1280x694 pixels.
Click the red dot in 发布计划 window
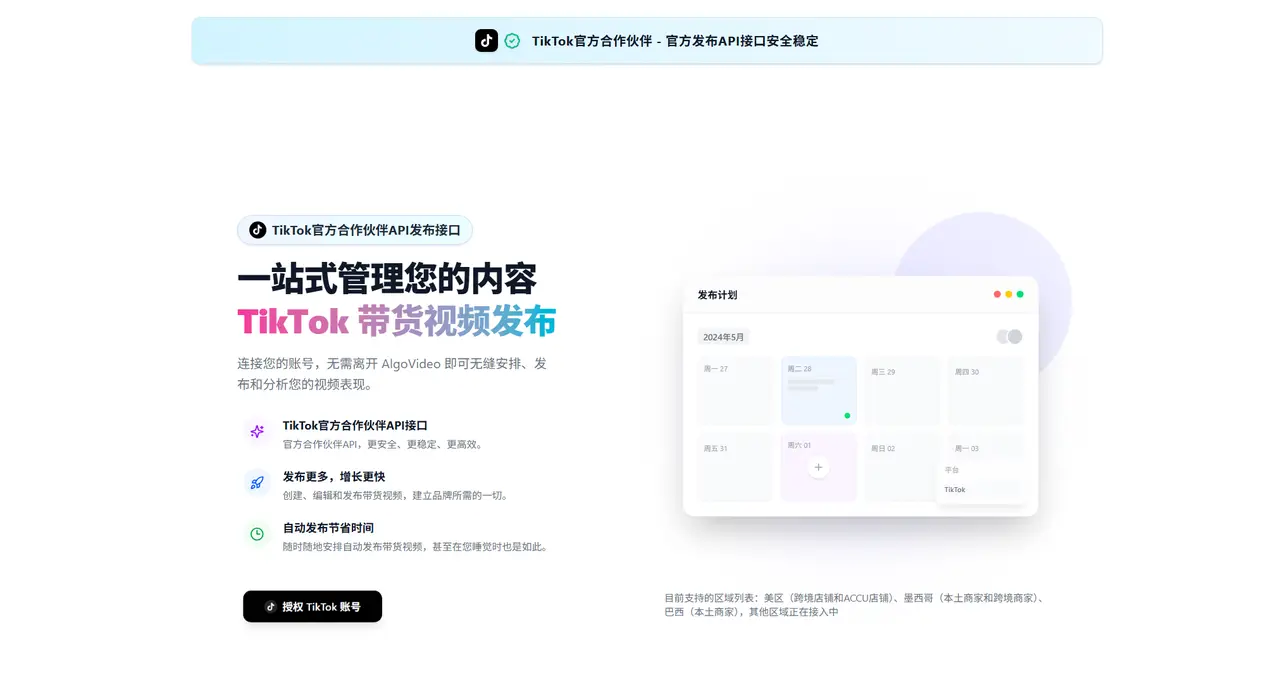pos(997,294)
